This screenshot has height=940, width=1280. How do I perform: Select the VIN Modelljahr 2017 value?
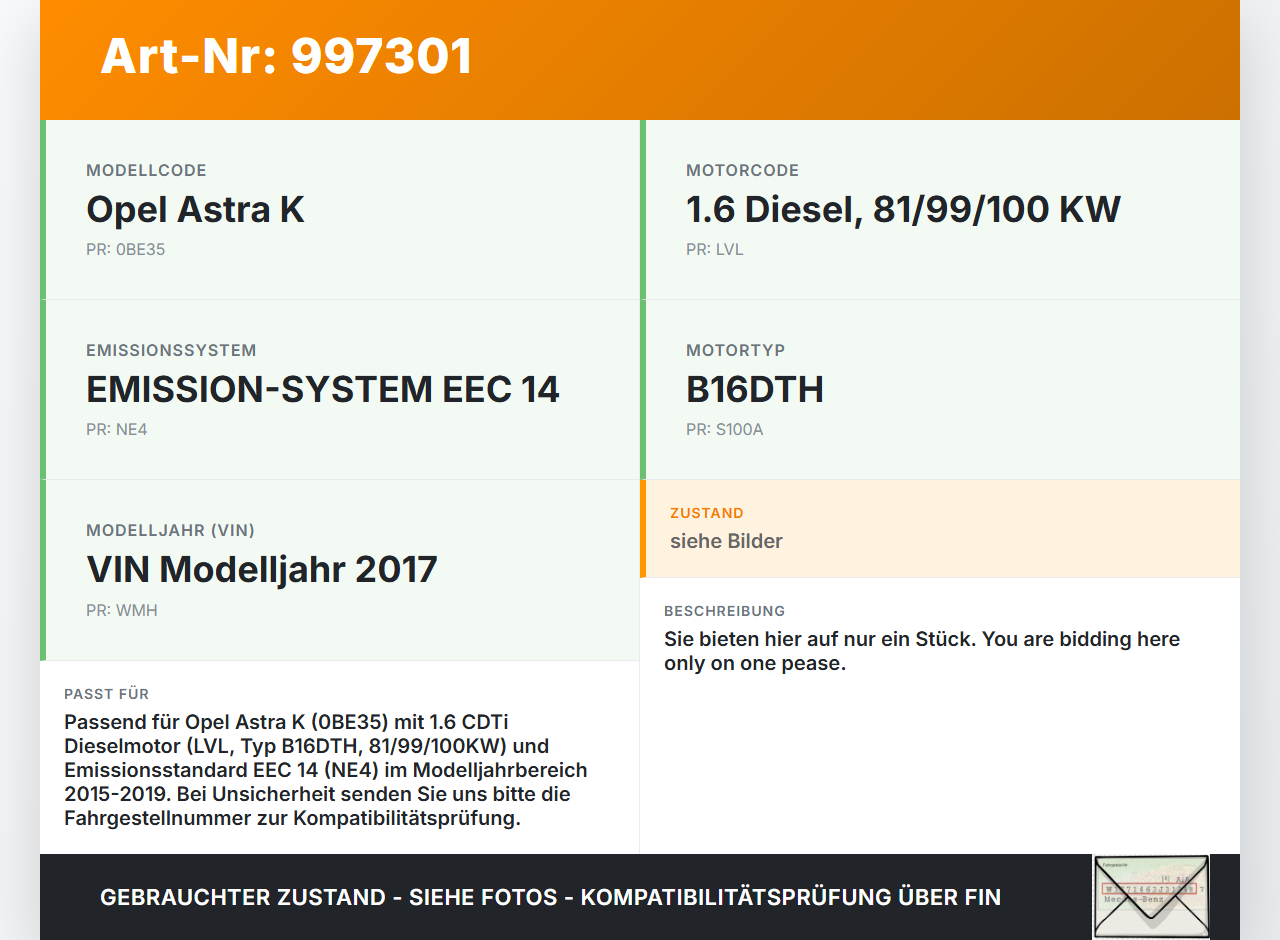tap(261, 570)
